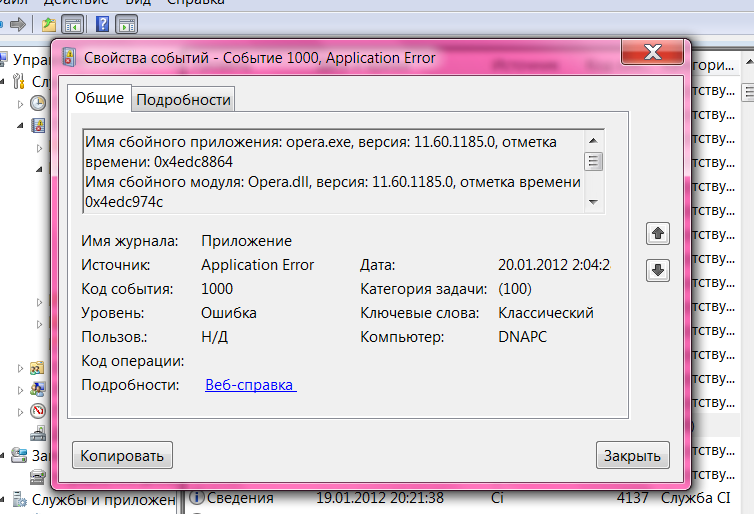
Task: Click the "Служба CI" cell in event list
Action: pos(695,498)
